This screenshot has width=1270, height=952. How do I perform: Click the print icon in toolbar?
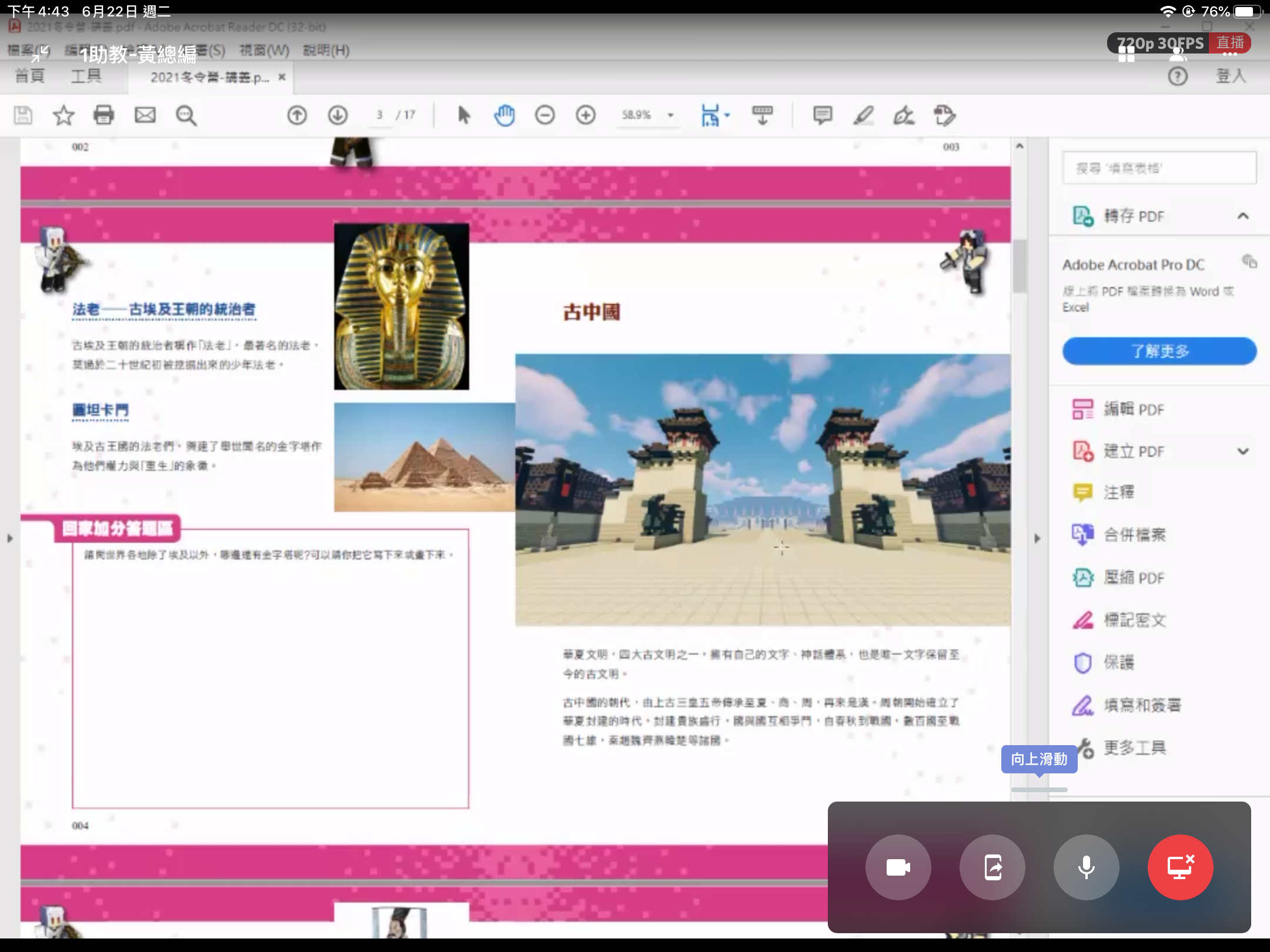[x=103, y=115]
